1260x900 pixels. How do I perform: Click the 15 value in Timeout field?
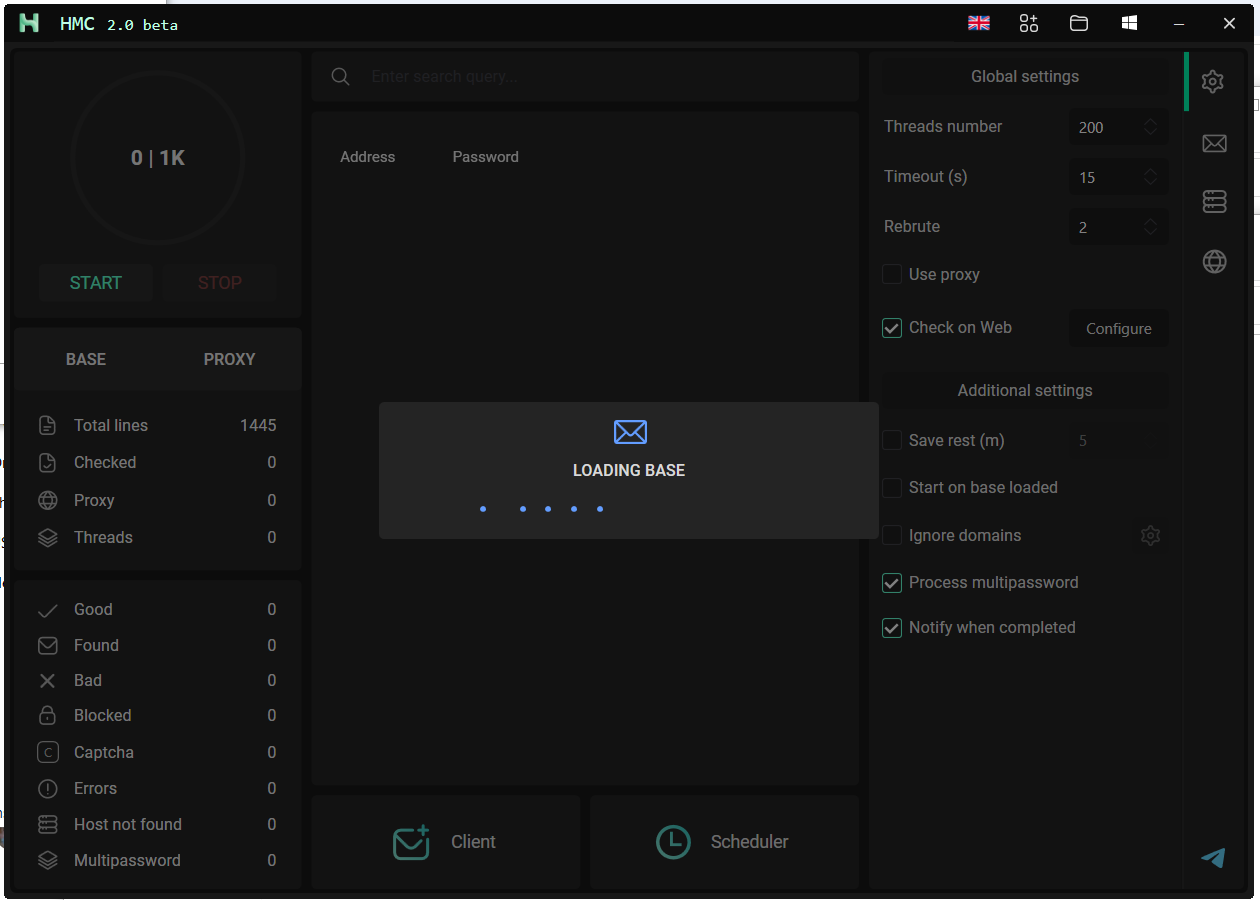(x=1087, y=177)
